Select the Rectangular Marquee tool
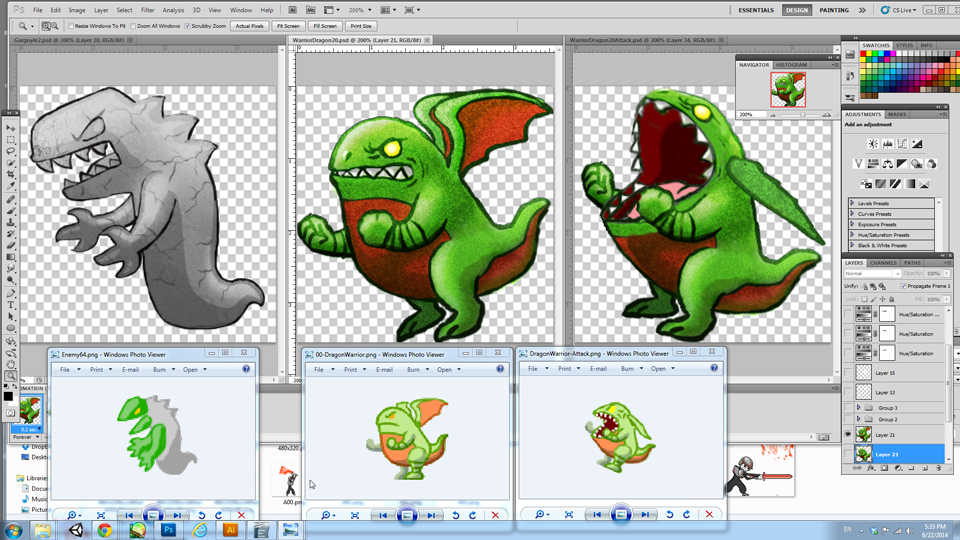Viewport: 960px width, 540px height. pos(11,140)
